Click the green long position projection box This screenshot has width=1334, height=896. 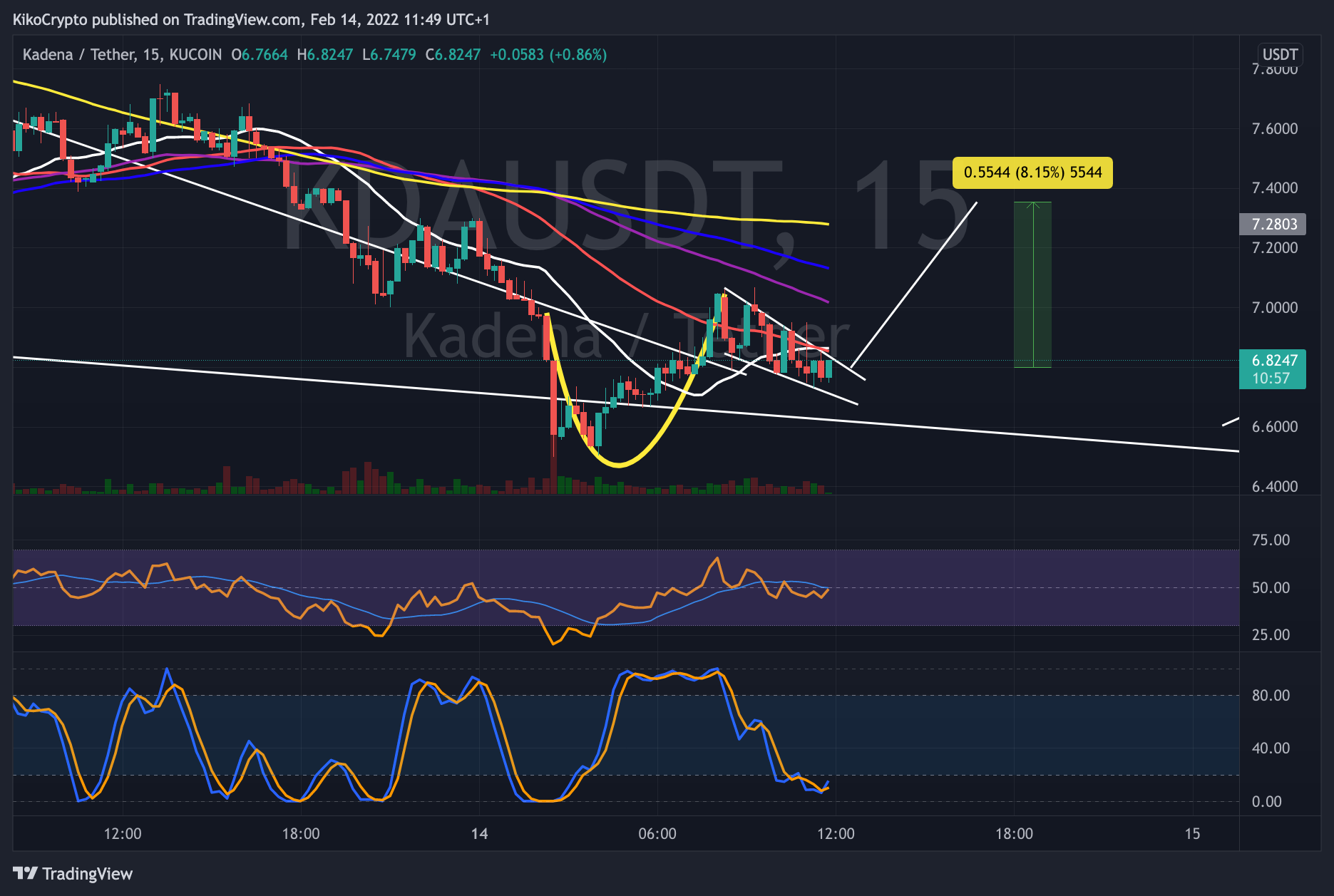(x=1032, y=285)
